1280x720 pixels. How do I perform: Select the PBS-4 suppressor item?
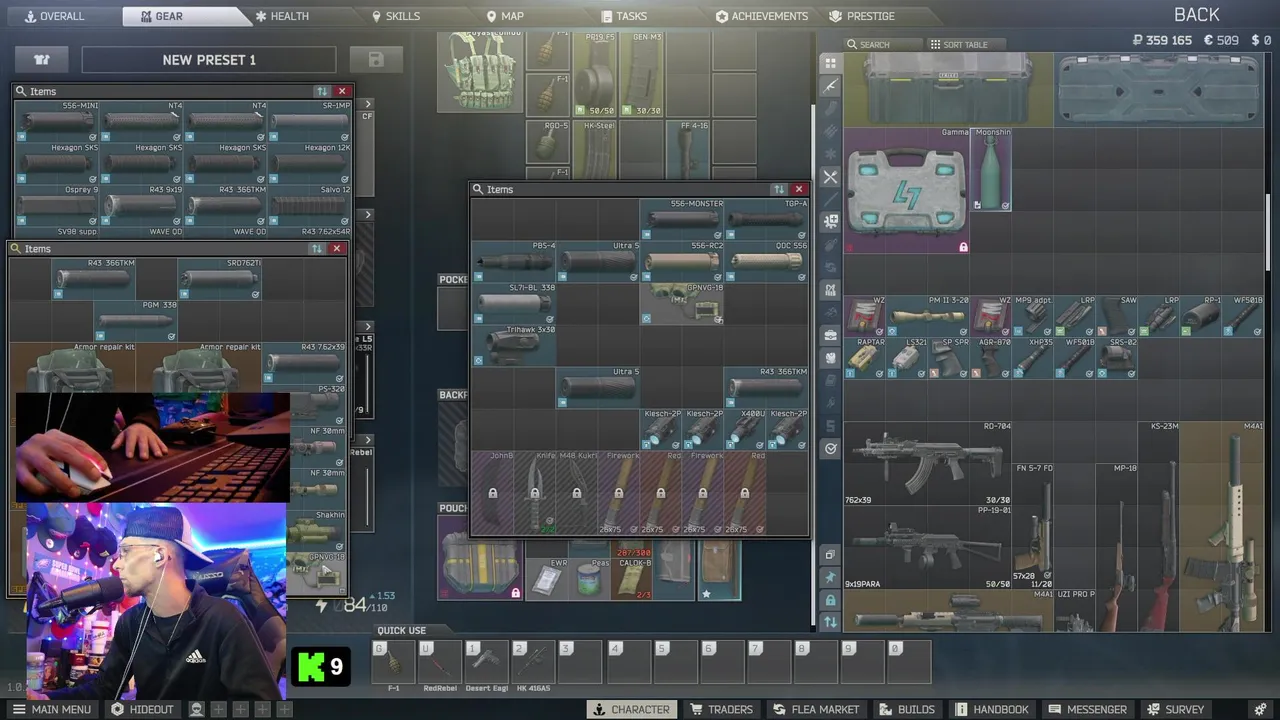[x=514, y=261]
